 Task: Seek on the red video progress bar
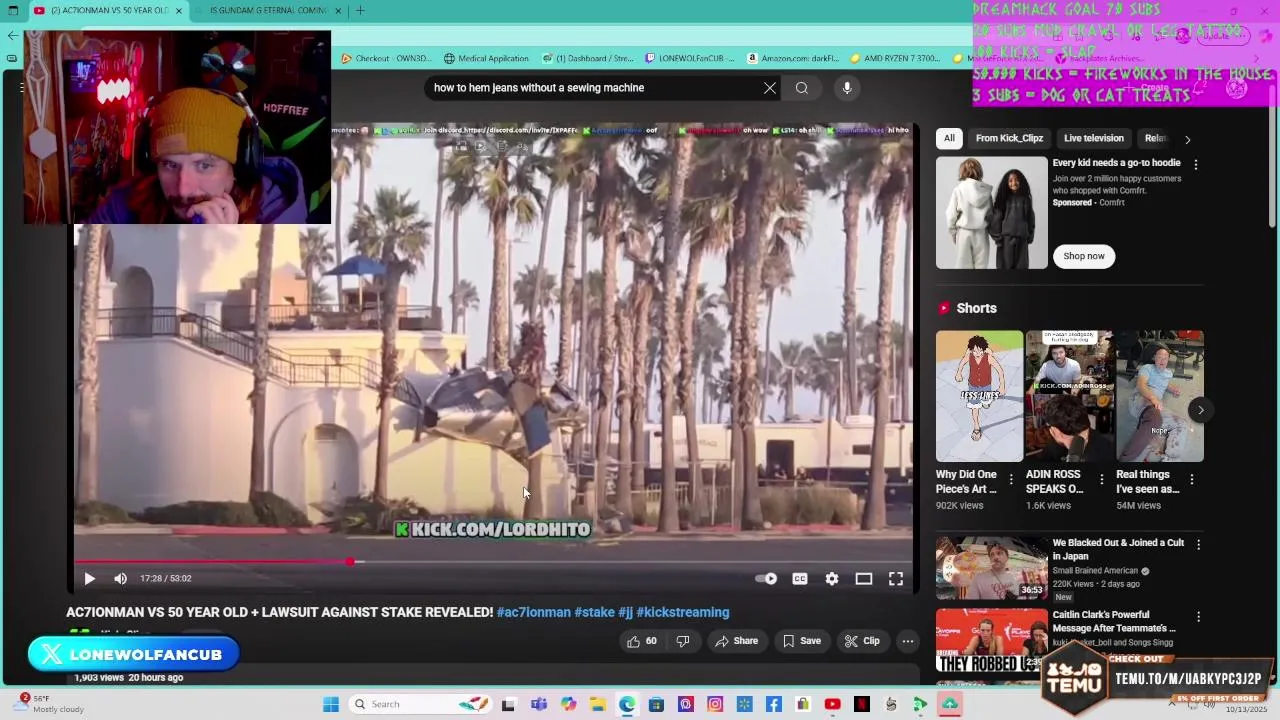point(493,562)
